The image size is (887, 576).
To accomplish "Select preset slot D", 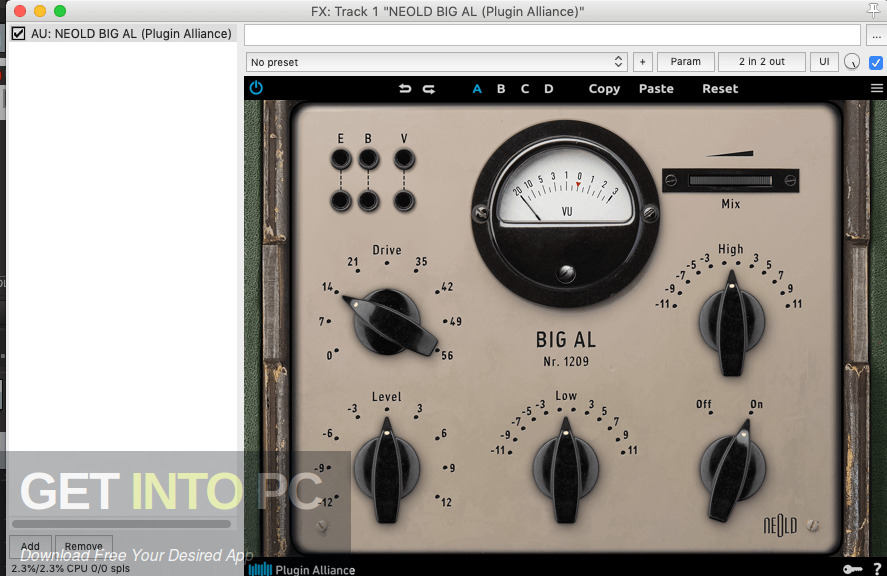I will click(549, 89).
